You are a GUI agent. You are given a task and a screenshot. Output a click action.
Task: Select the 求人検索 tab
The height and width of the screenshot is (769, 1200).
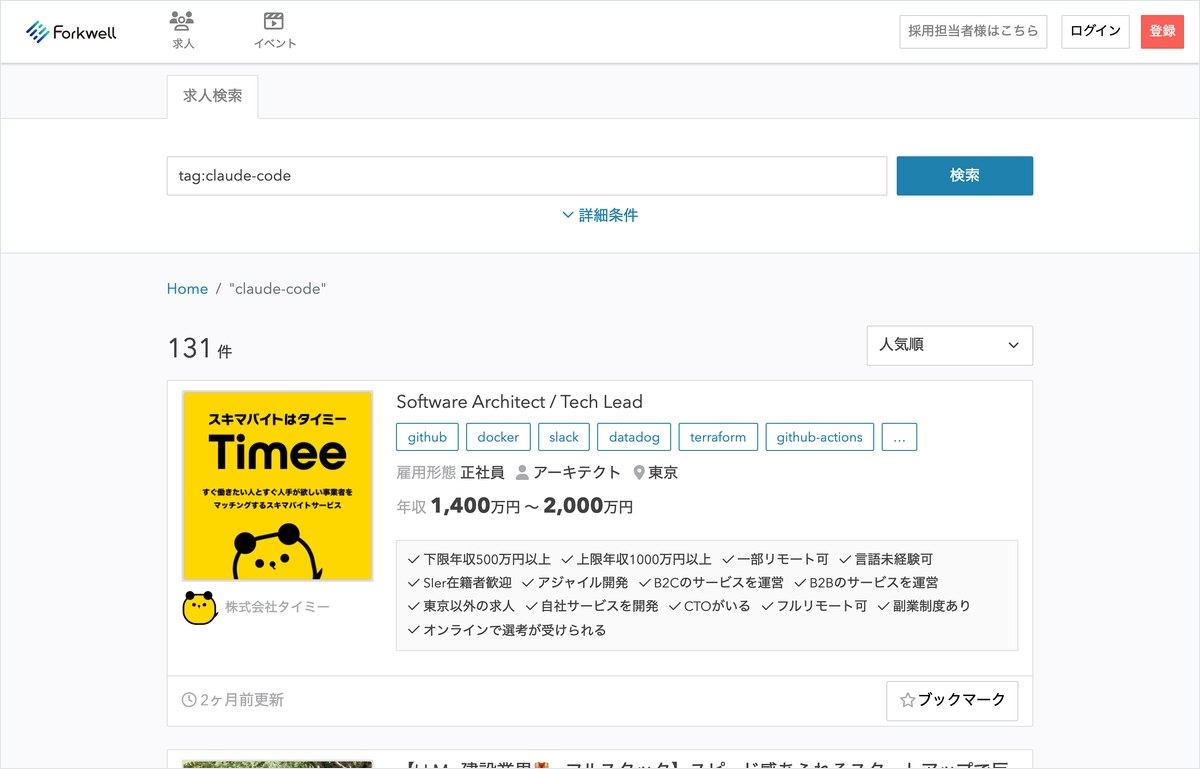(212, 96)
